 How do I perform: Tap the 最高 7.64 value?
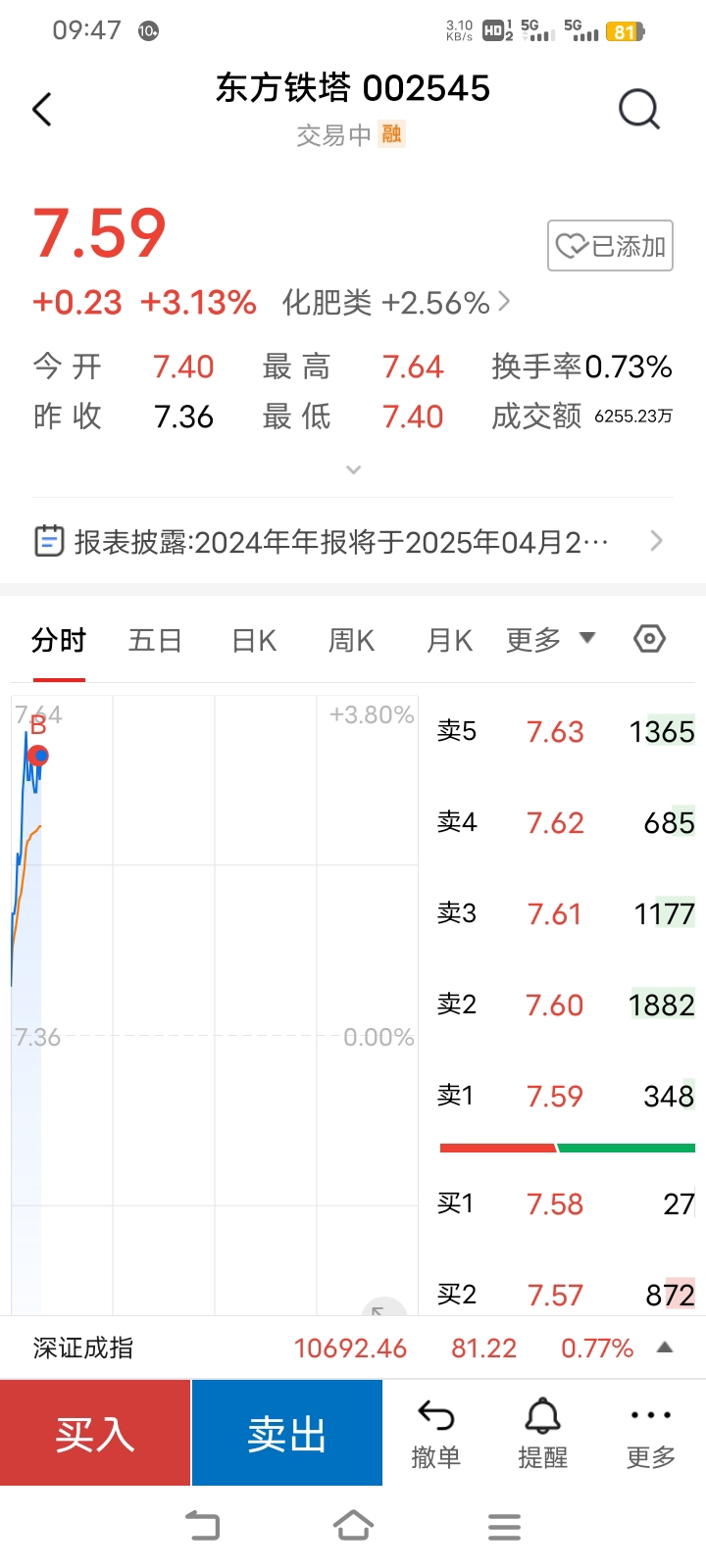tap(413, 367)
